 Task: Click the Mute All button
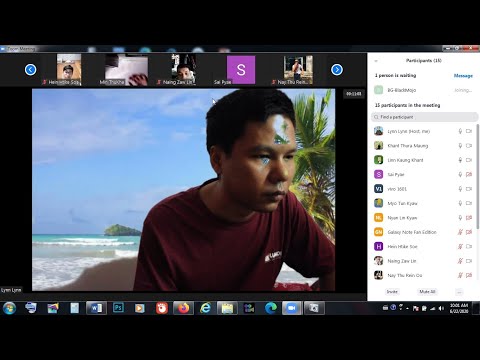pyautogui.click(x=427, y=292)
